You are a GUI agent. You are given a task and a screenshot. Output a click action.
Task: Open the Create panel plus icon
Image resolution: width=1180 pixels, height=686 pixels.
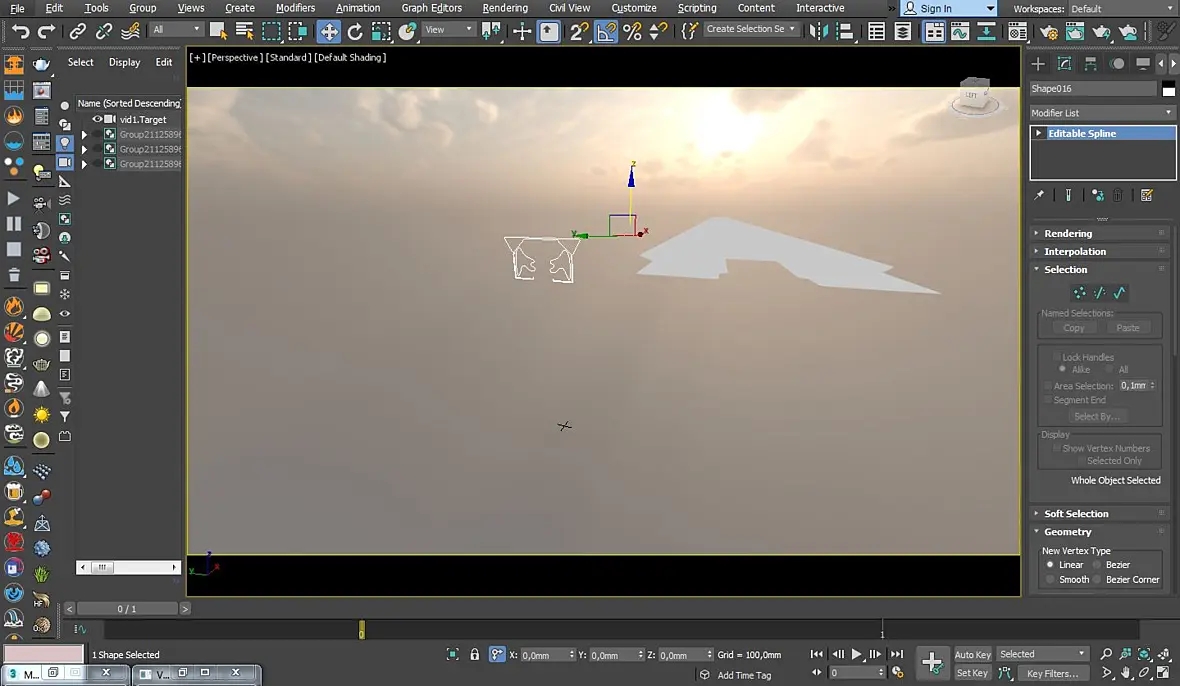click(x=1038, y=64)
